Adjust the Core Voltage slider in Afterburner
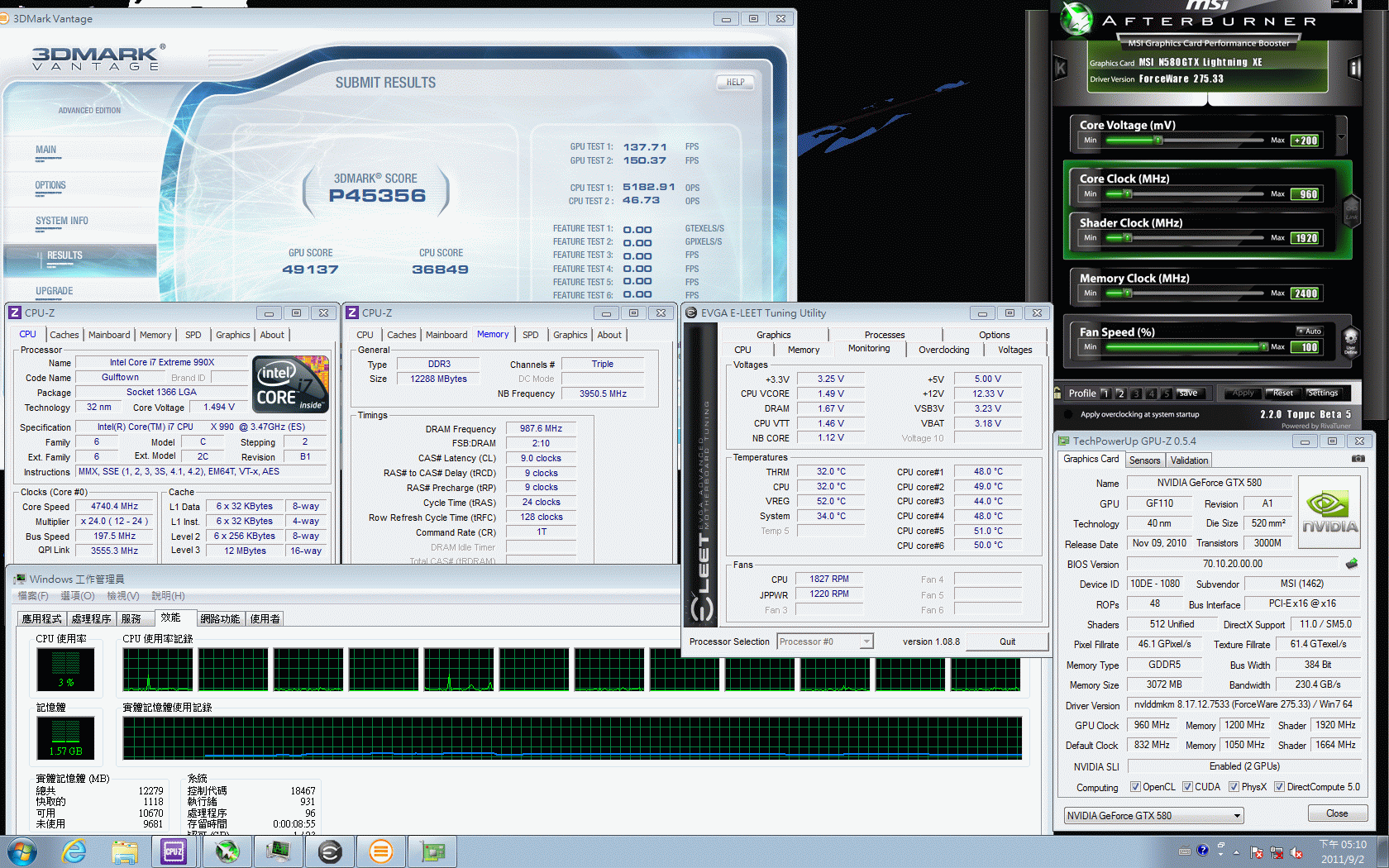 coord(1186,141)
